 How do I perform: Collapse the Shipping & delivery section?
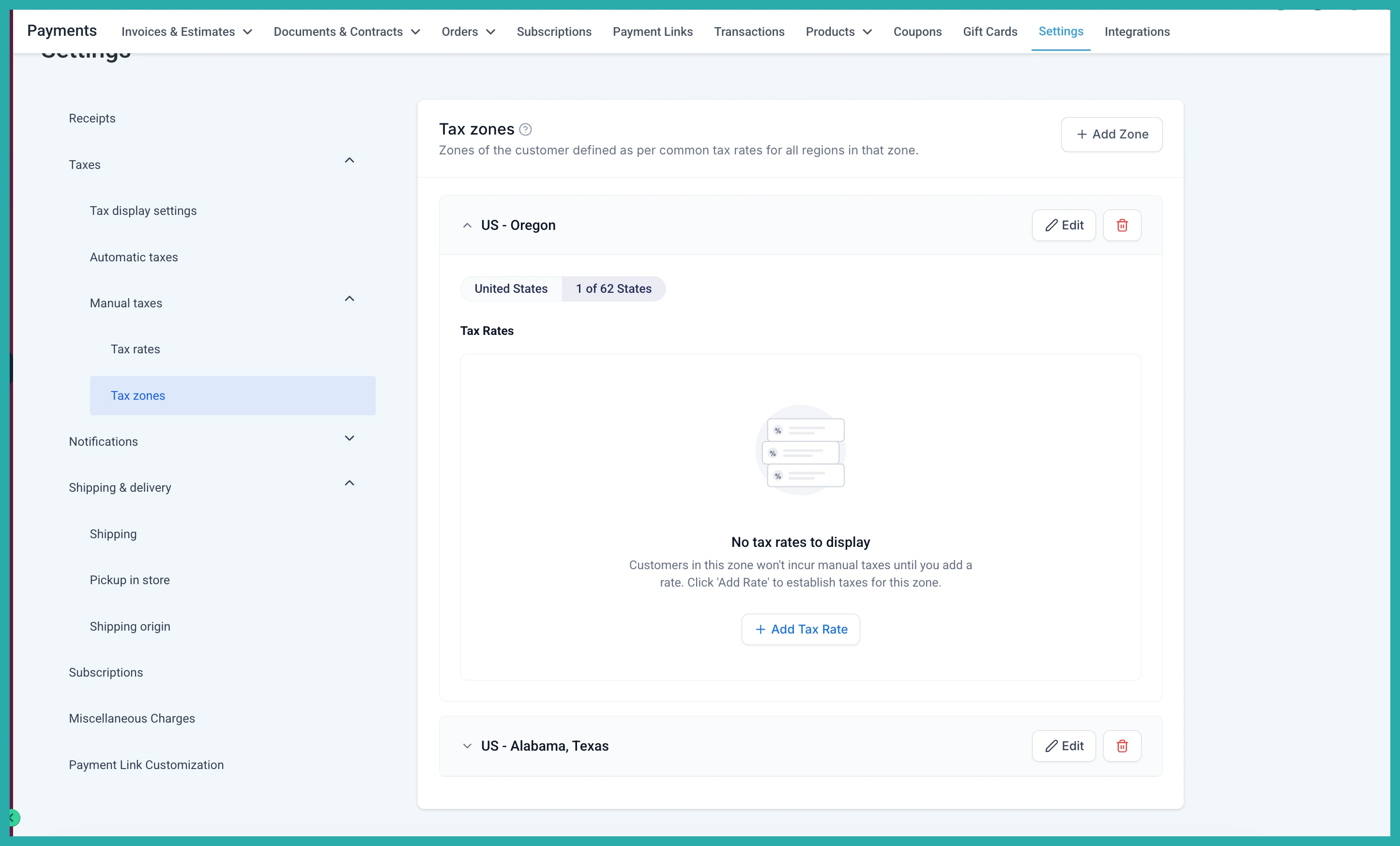(x=350, y=483)
